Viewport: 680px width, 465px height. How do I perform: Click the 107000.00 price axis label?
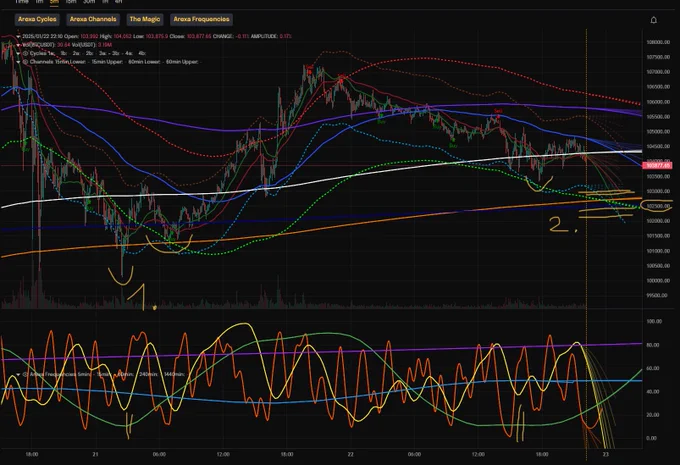pyautogui.click(x=658, y=72)
